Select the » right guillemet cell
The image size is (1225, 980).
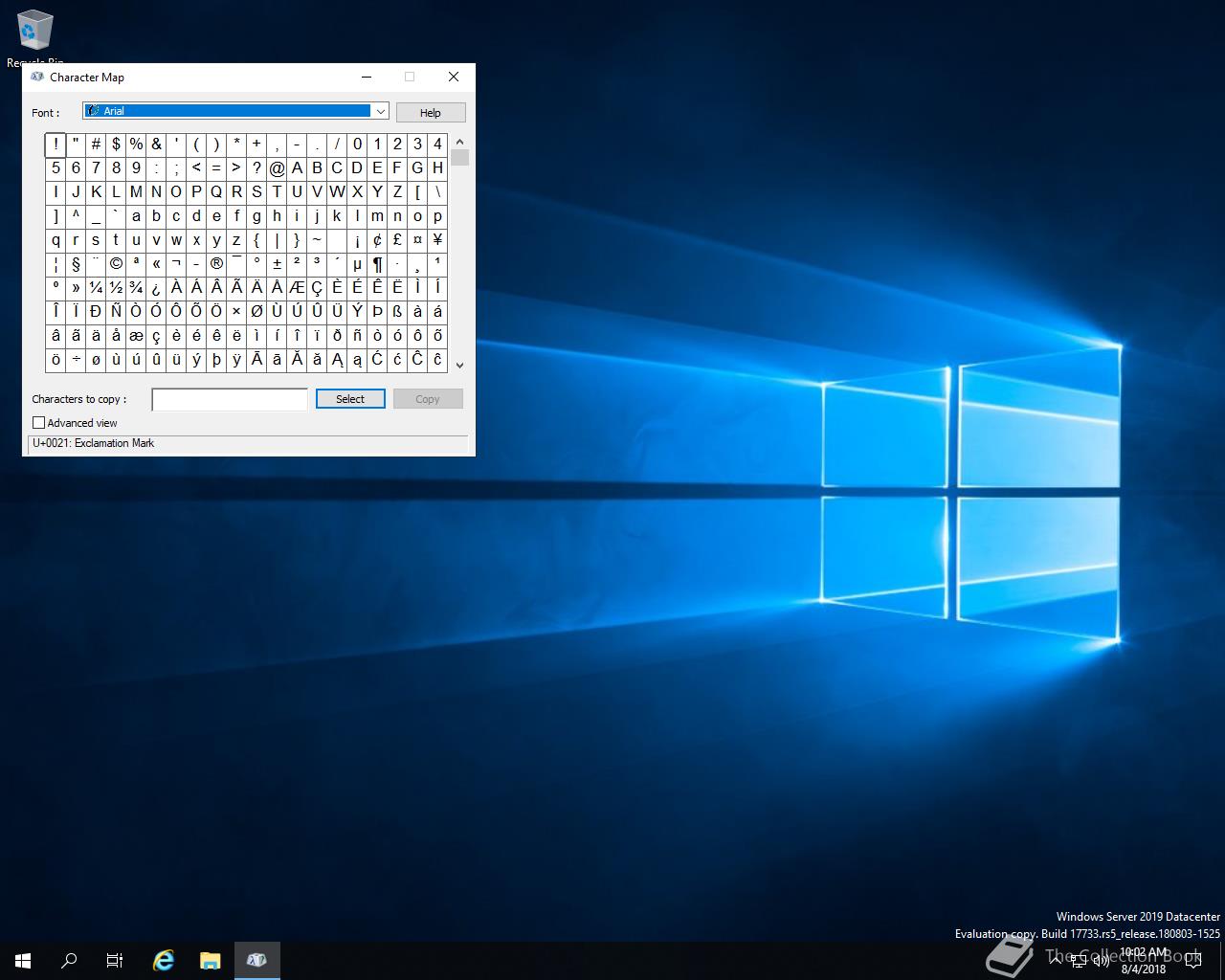pos(76,288)
